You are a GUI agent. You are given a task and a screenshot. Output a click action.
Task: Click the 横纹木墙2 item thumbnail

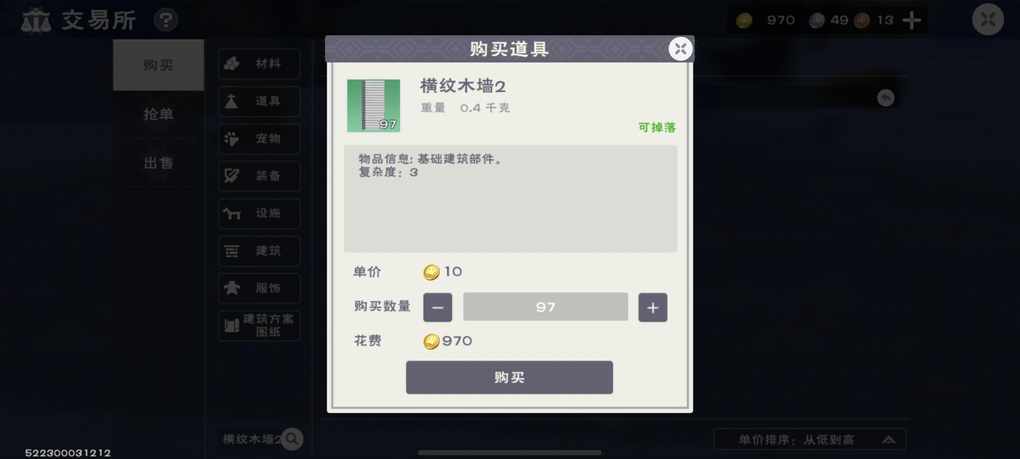(x=373, y=106)
